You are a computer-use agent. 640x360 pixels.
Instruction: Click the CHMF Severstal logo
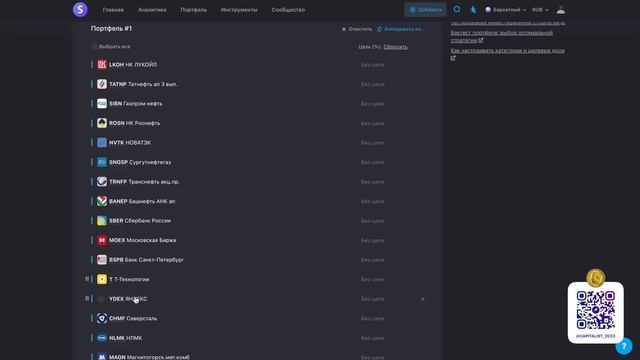pyautogui.click(x=102, y=318)
